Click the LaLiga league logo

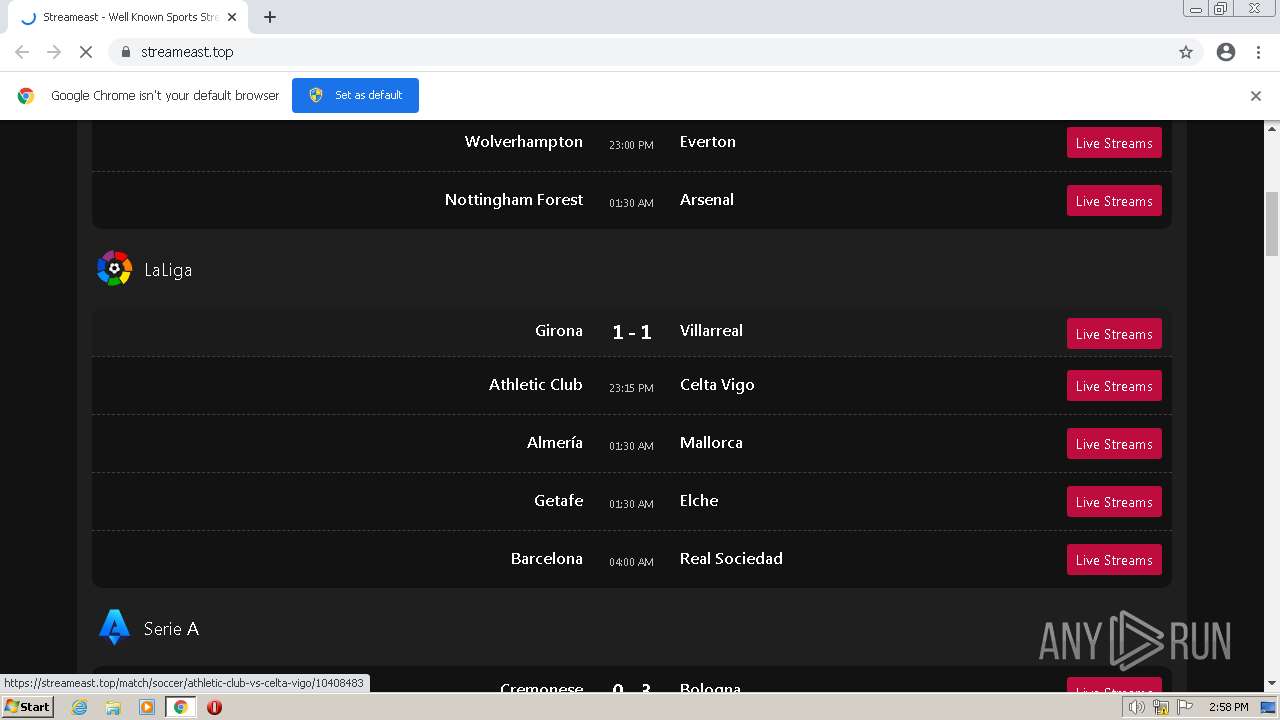[x=114, y=269]
